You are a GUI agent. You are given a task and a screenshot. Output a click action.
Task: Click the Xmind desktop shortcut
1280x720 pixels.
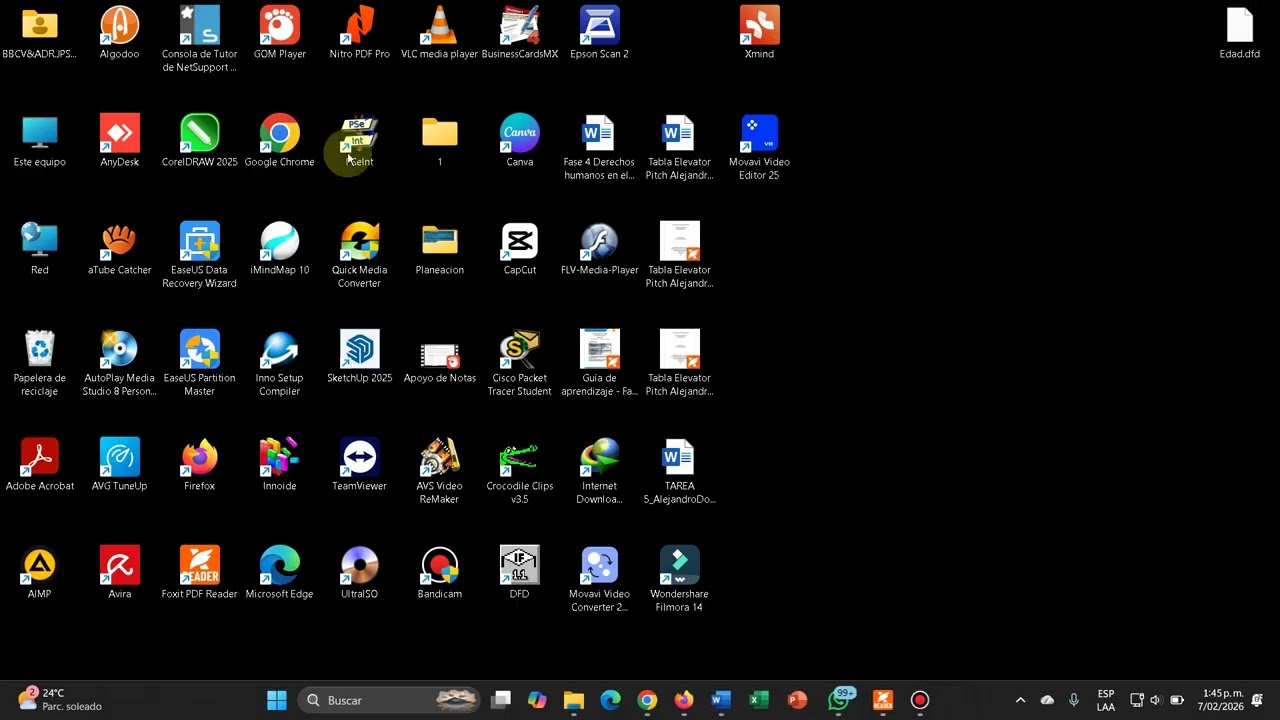pyautogui.click(x=759, y=25)
